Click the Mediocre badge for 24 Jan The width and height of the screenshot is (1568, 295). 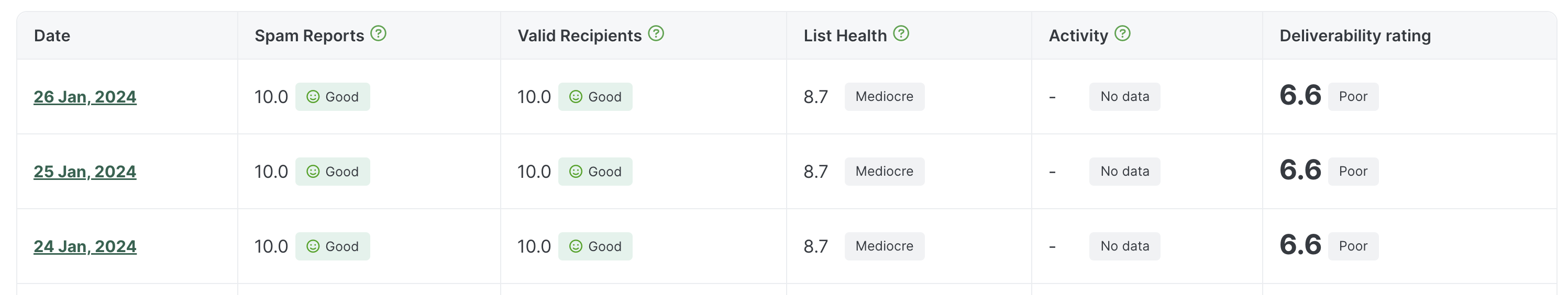884,246
